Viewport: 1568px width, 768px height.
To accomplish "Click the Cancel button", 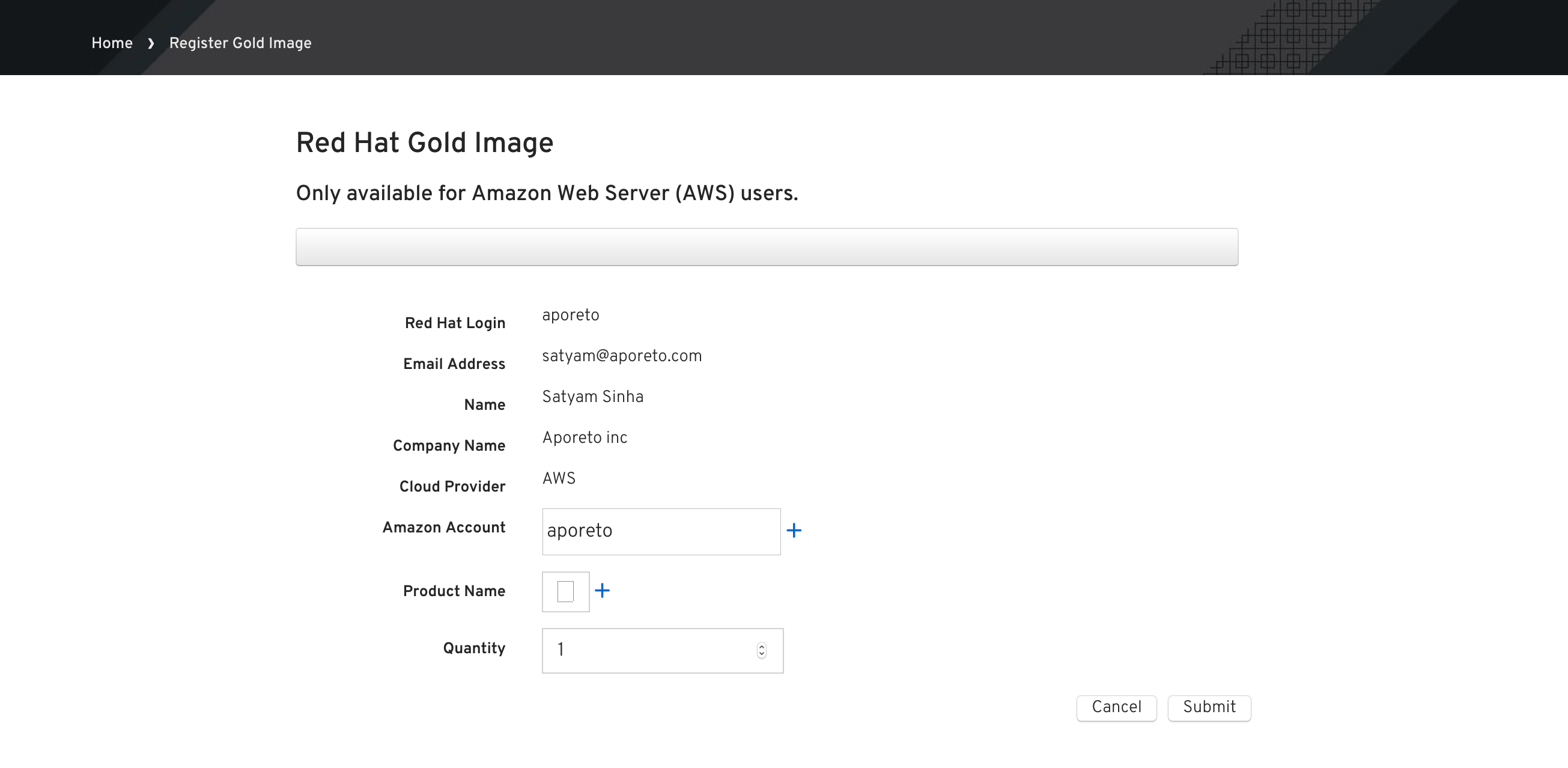I will [x=1116, y=707].
